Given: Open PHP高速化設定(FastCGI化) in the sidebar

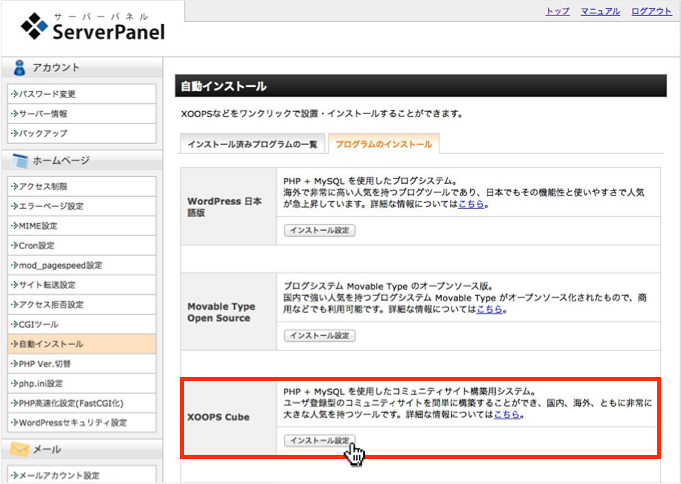Looking at the screenshot, I should [82, 403].
